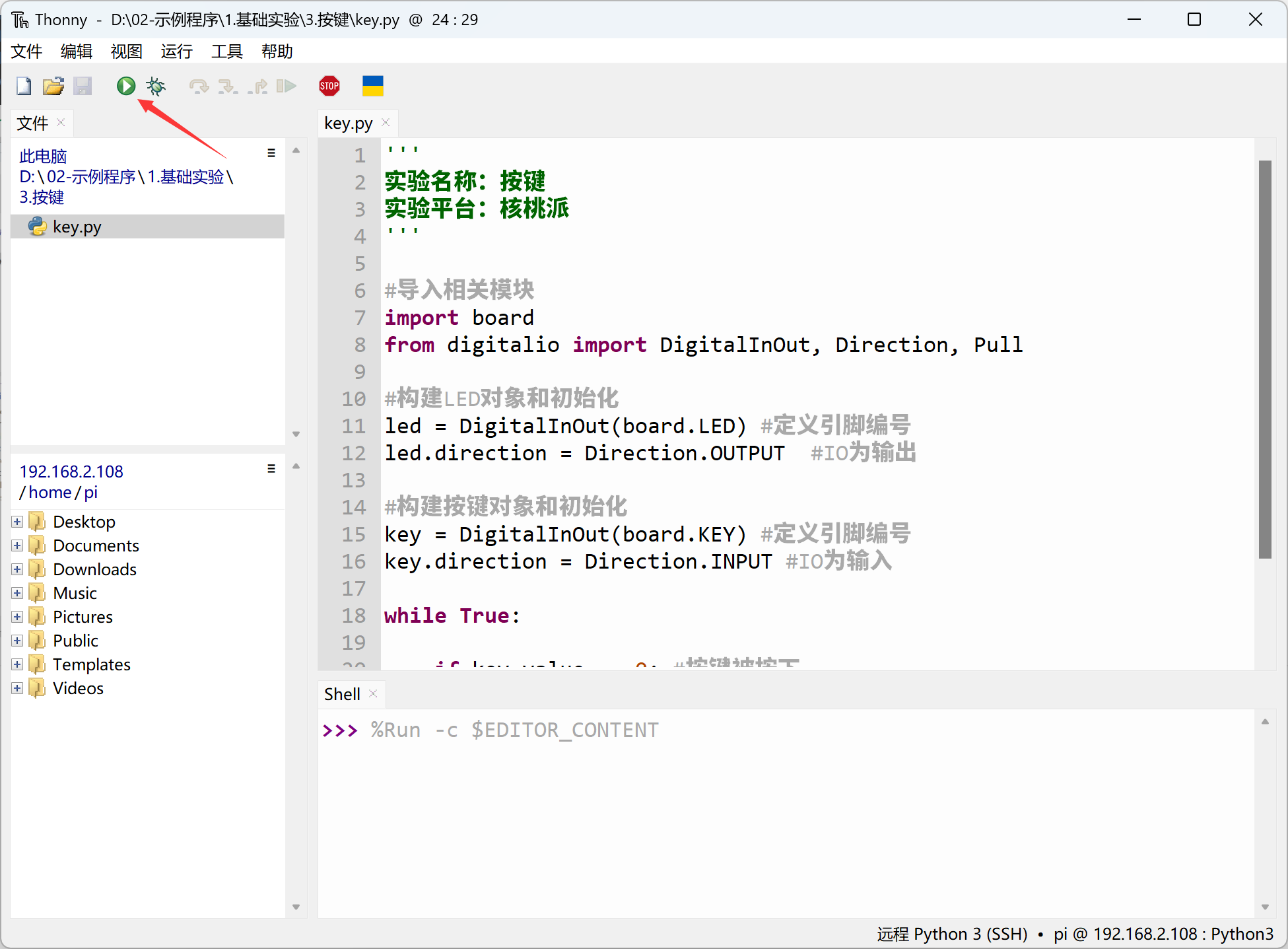Run the current script with the green play button

(x=126, y=86)
